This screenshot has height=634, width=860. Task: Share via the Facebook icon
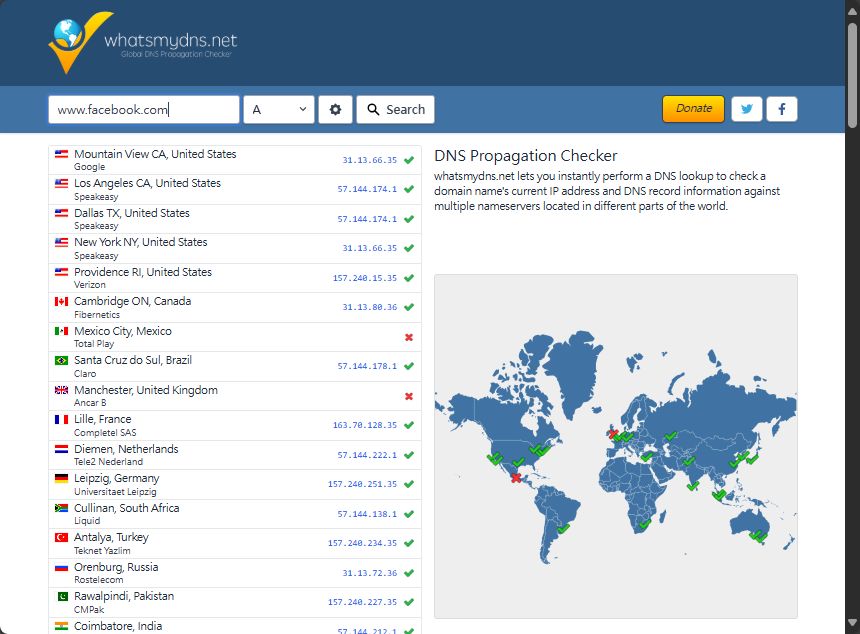[781, 109]
